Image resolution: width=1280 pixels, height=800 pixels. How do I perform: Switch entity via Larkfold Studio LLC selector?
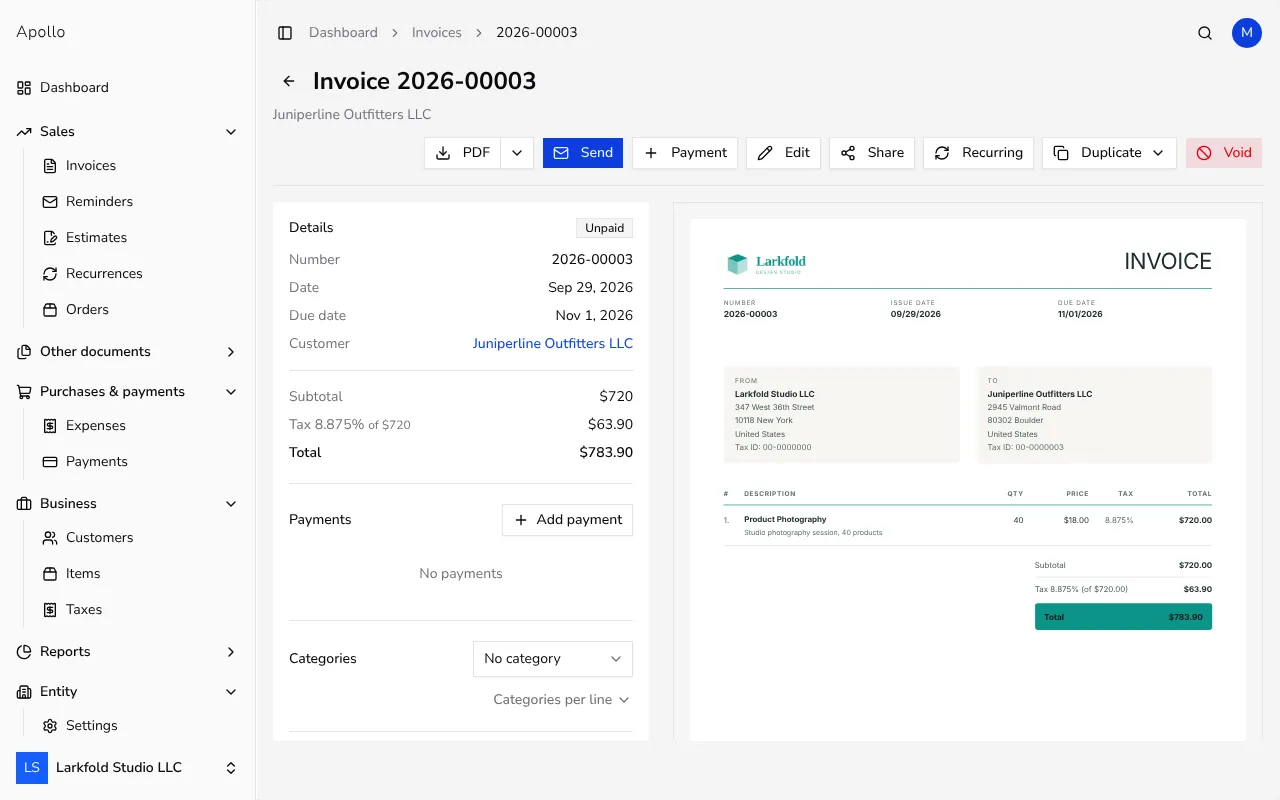pos(127,768)
